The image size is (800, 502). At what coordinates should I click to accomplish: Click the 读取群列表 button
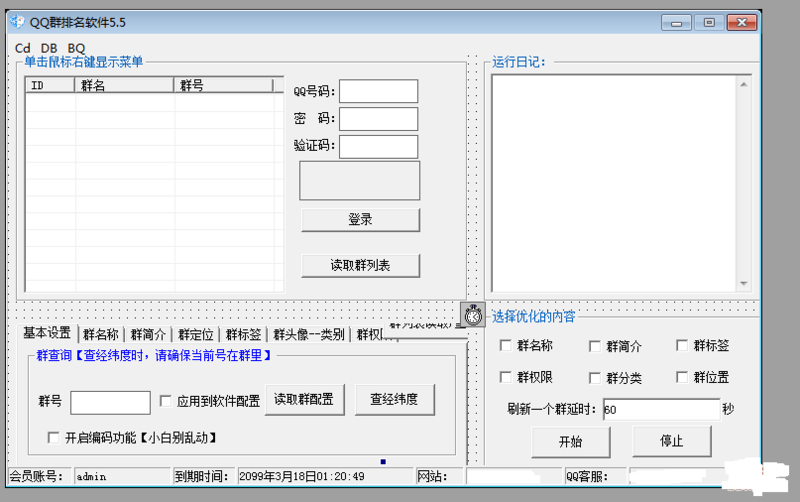pos(360,266)
